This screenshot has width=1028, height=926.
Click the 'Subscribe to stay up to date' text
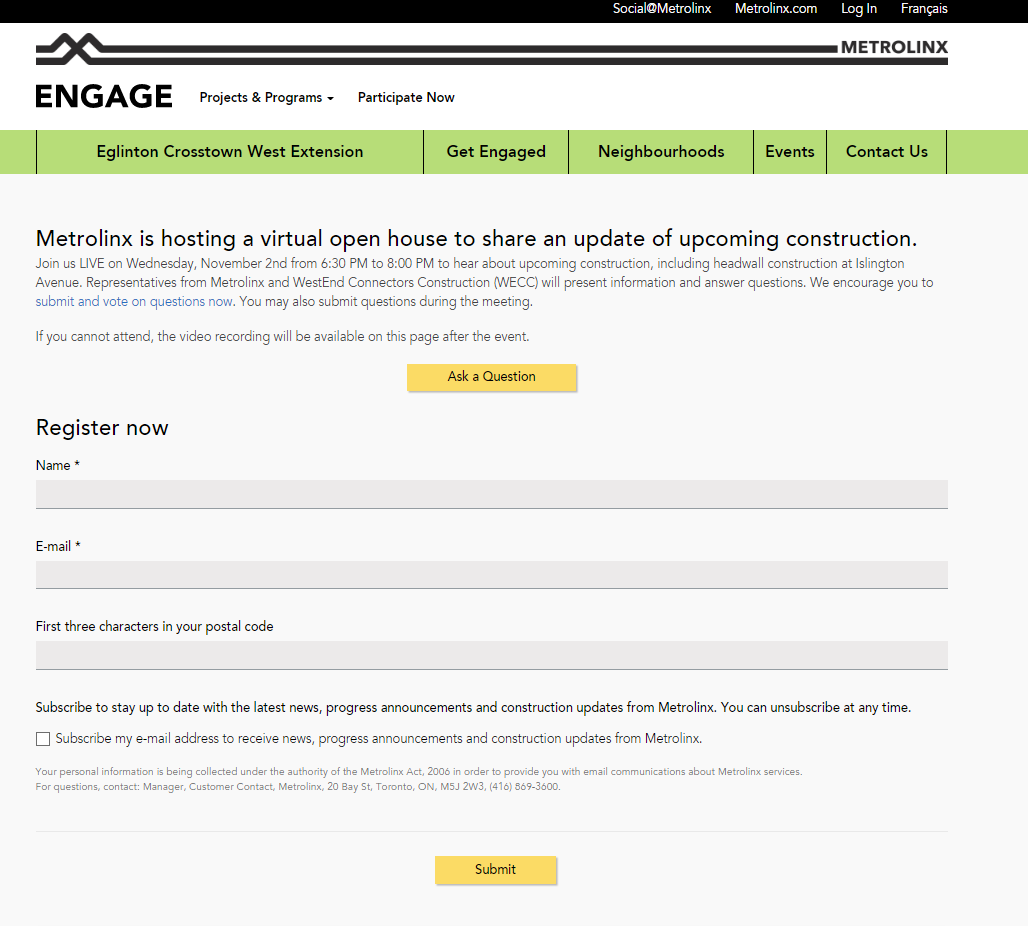point(473,708)
